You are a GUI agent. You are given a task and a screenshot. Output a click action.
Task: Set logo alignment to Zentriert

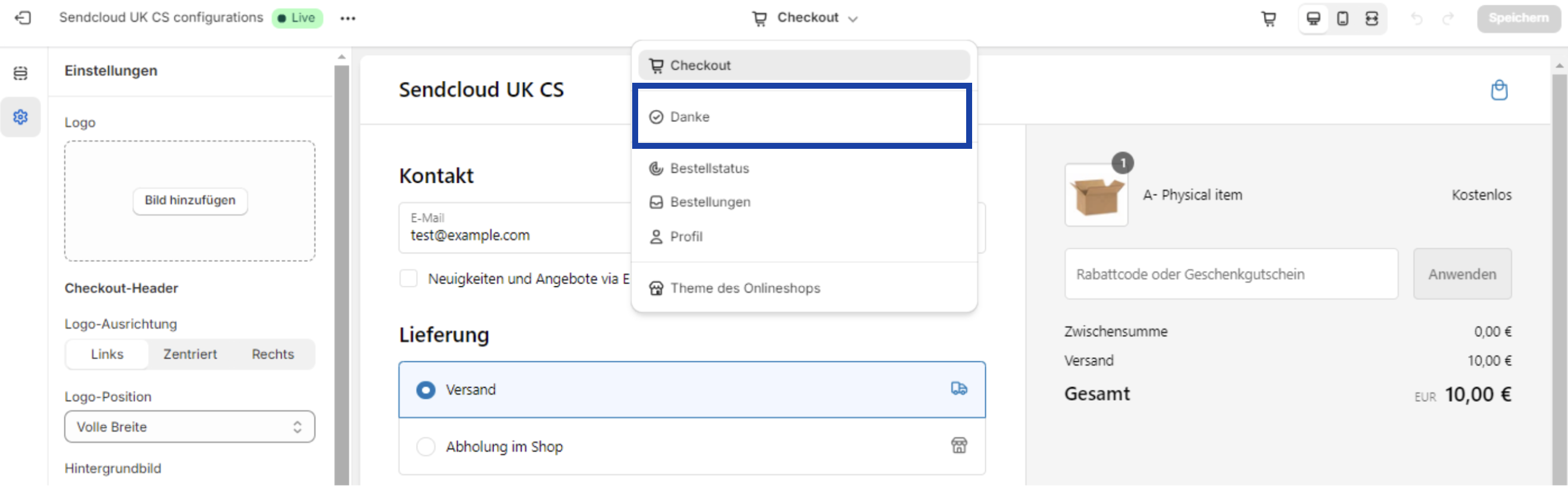coord(190,354)
